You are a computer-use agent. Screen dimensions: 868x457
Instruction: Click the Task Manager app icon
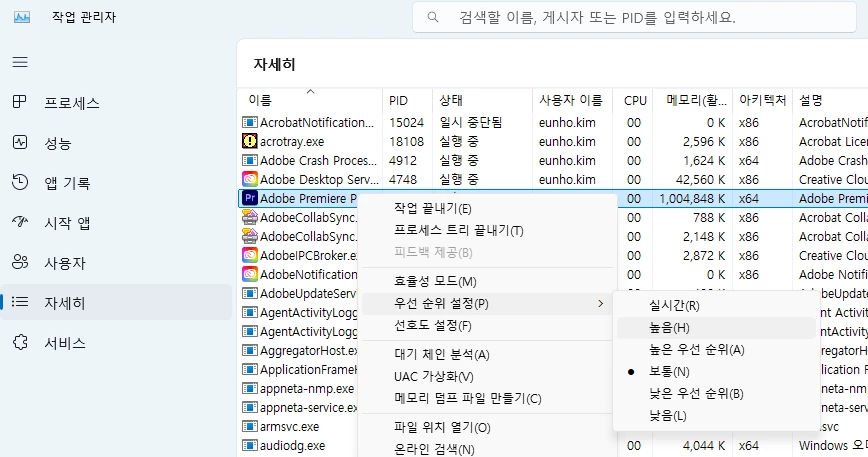pos(22,17)
